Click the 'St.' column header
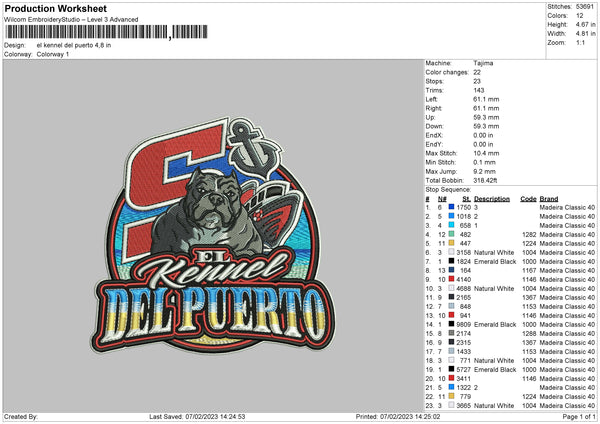Viewport: 600px width, 424px height. click(x=466, y=199)
